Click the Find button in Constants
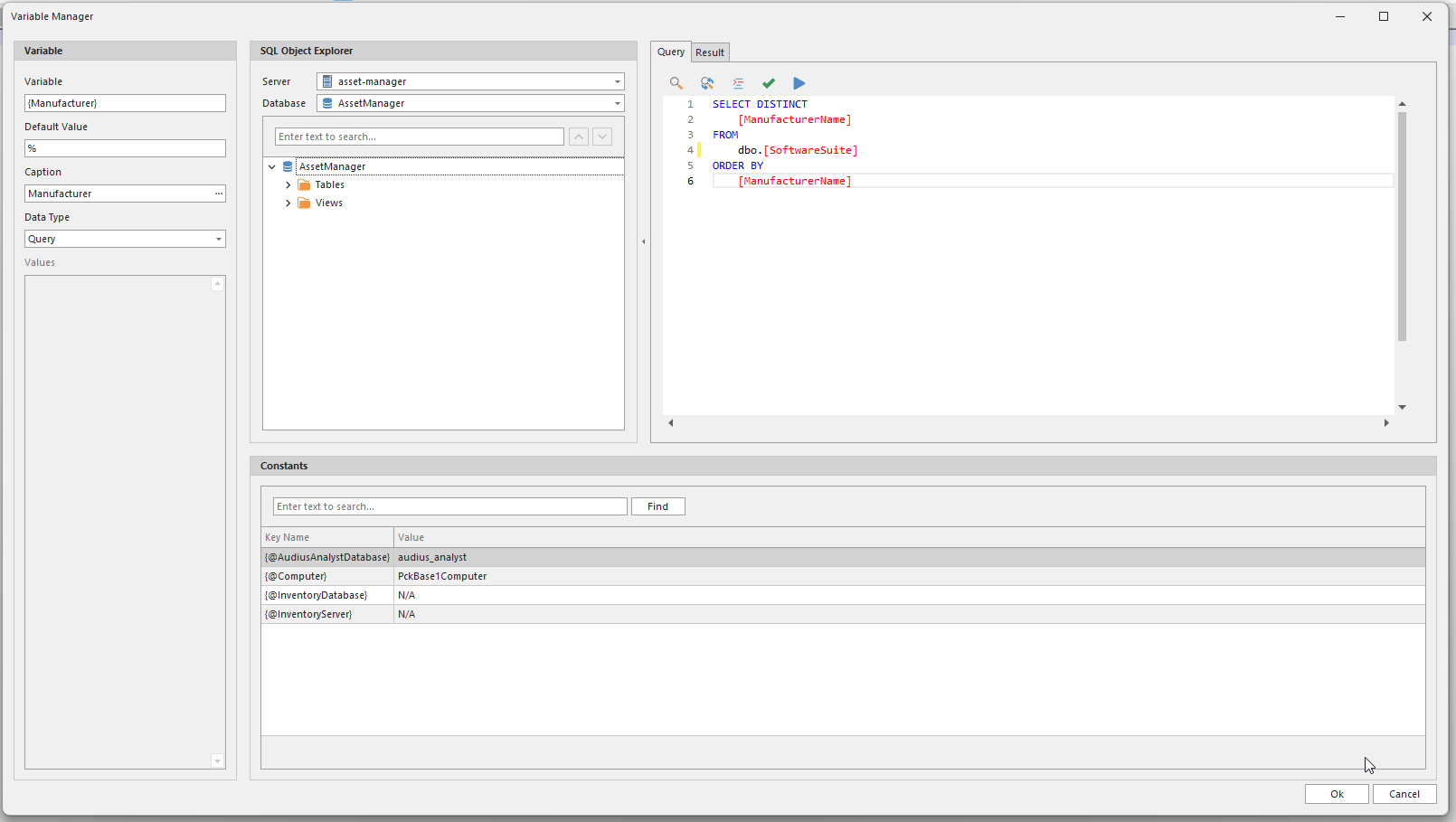The image size is (1456, 822). (x=658, y=506)
